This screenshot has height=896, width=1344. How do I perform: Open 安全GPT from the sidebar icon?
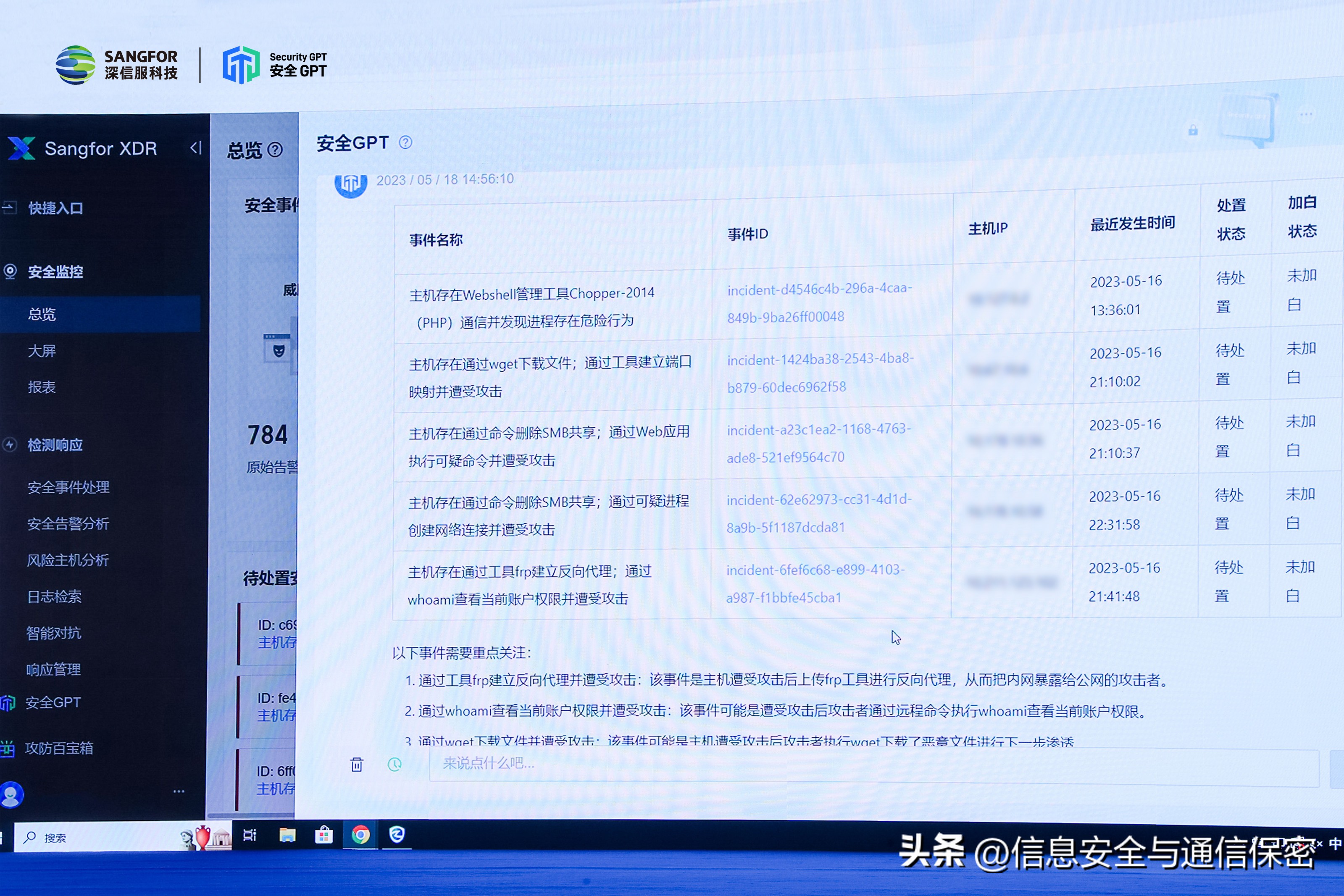pos(8,704)
